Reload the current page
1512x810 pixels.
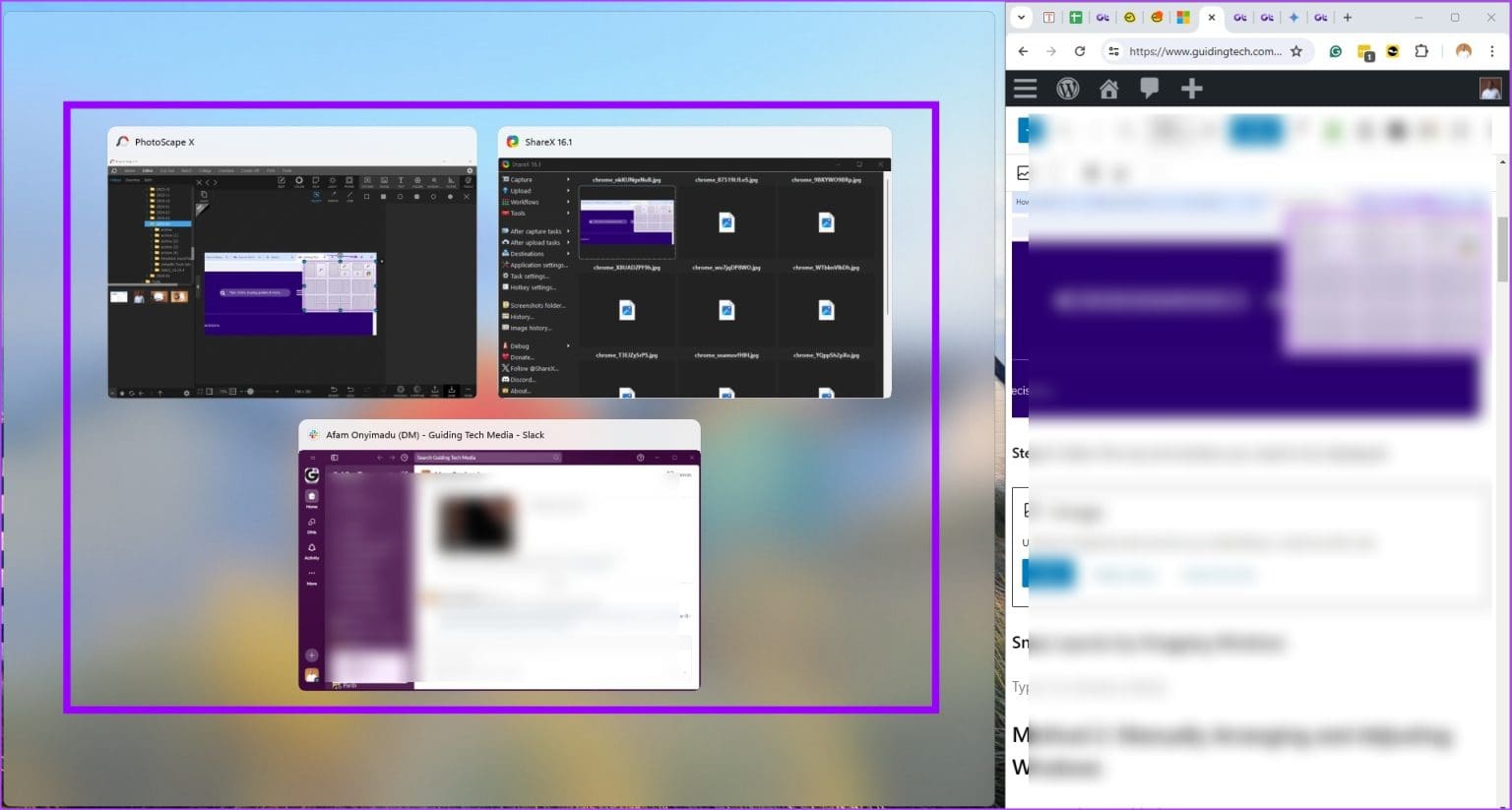point(1080,51)
